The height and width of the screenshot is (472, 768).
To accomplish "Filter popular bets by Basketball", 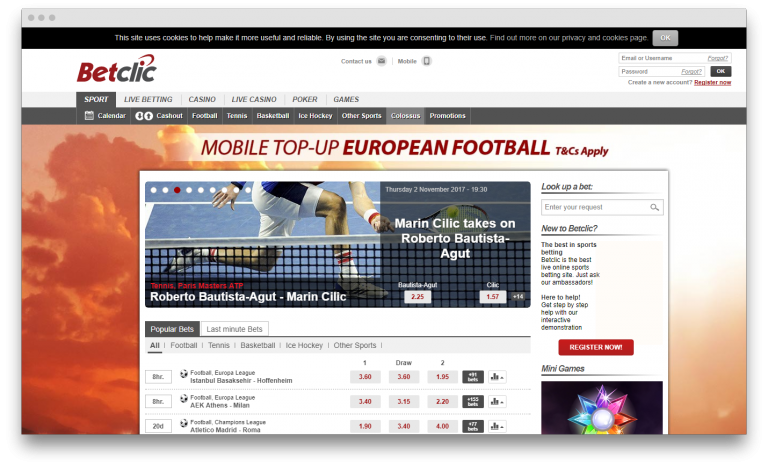I will pos(258,346).
